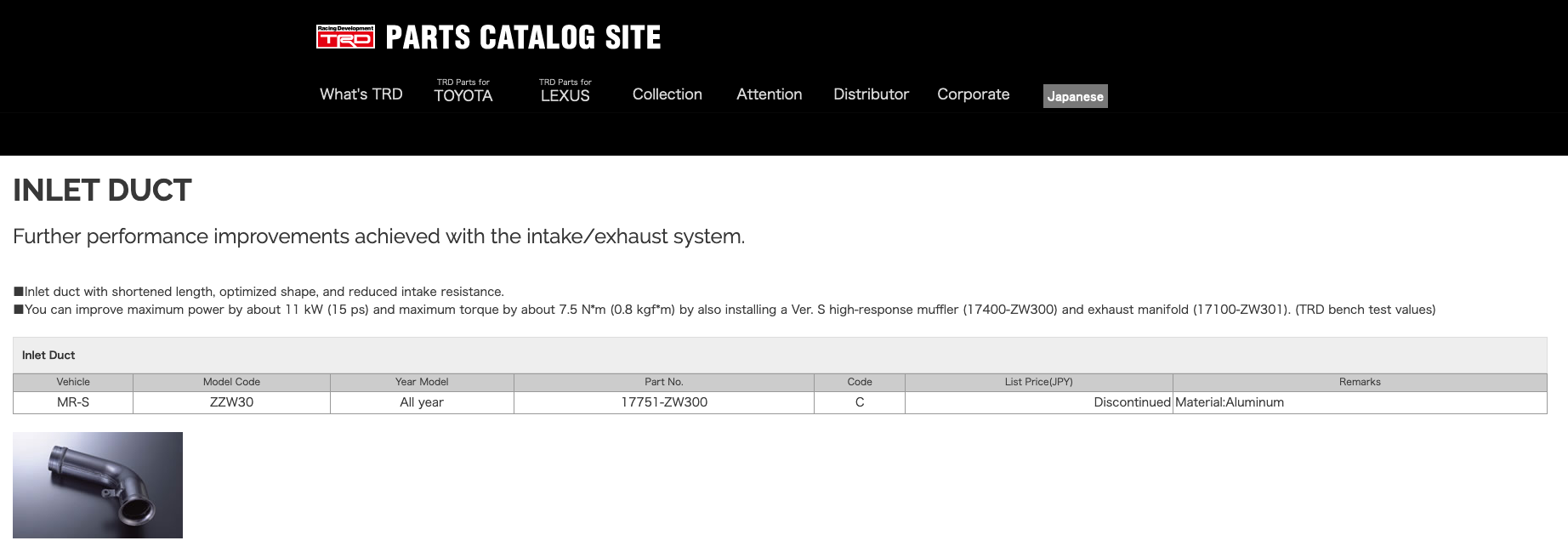Open the Distributor page

click(x=872, y=94)
